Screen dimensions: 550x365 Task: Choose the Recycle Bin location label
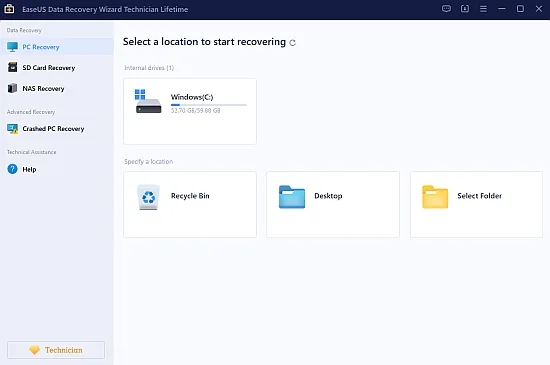point(190,196)
